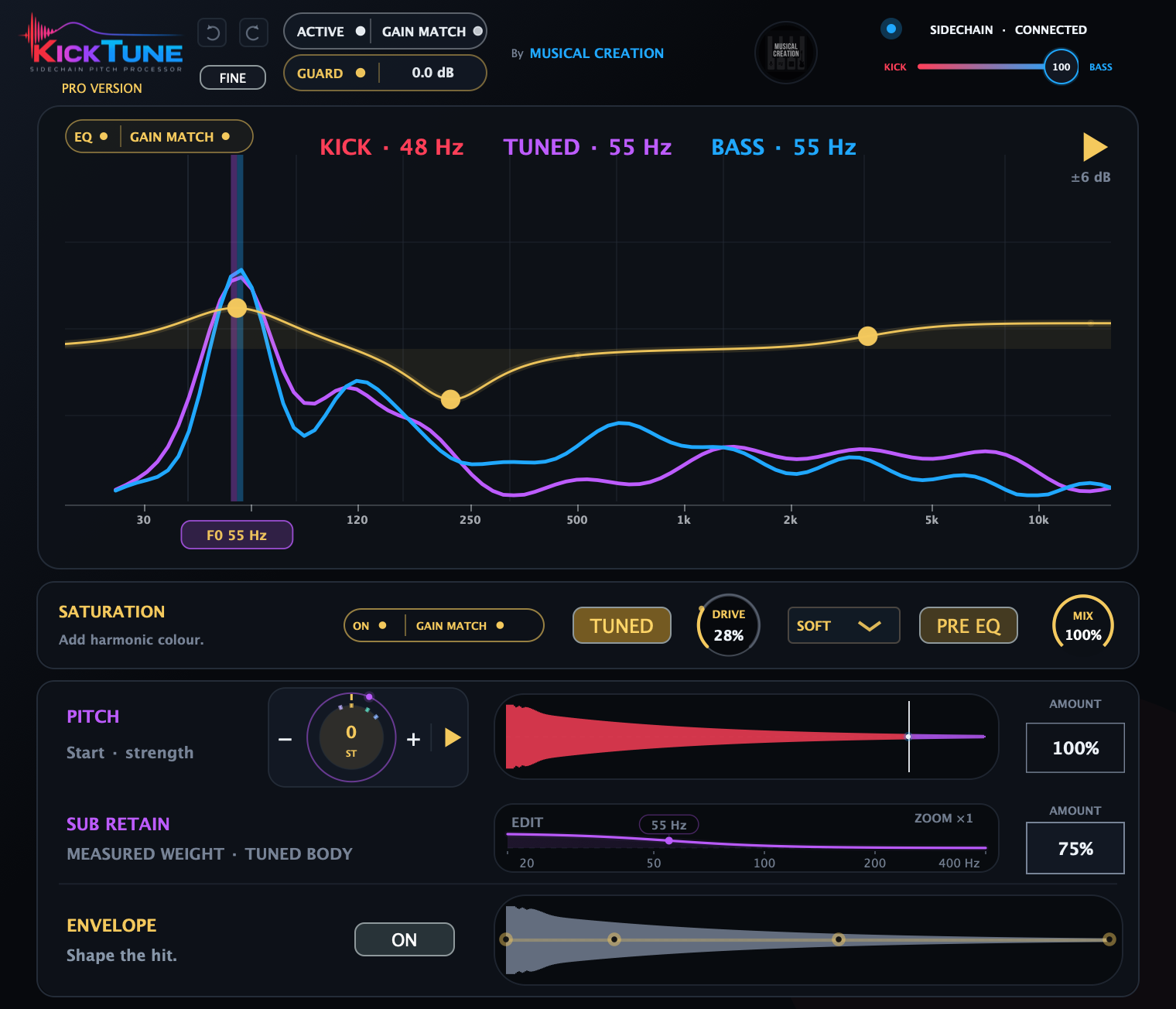Open the SOFT saturation type dropdown
Screen dimensions: 1176x1009
pos(843,625)
